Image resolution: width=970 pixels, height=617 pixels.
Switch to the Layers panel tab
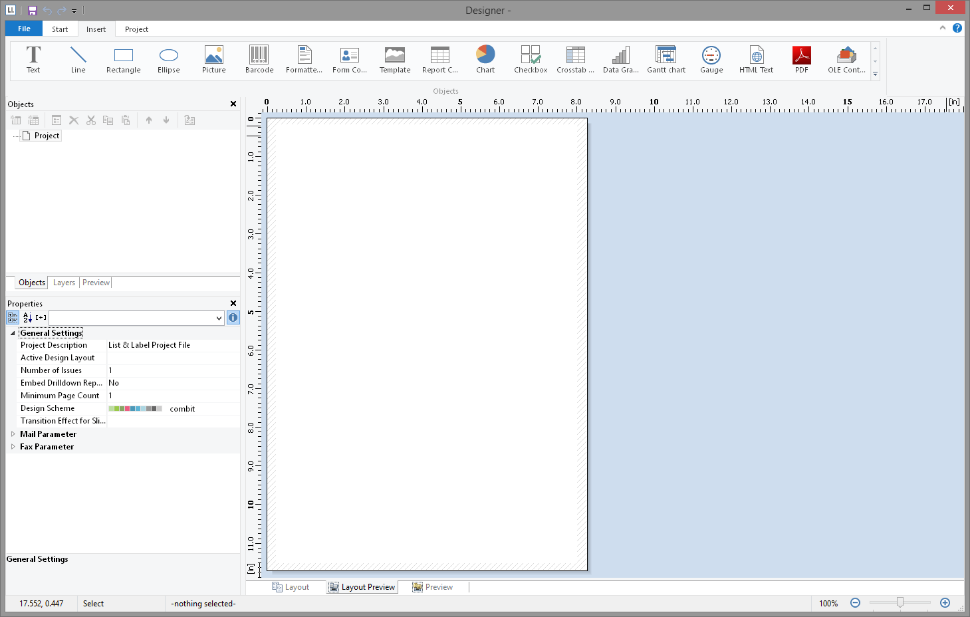click(x=64, y=283)
